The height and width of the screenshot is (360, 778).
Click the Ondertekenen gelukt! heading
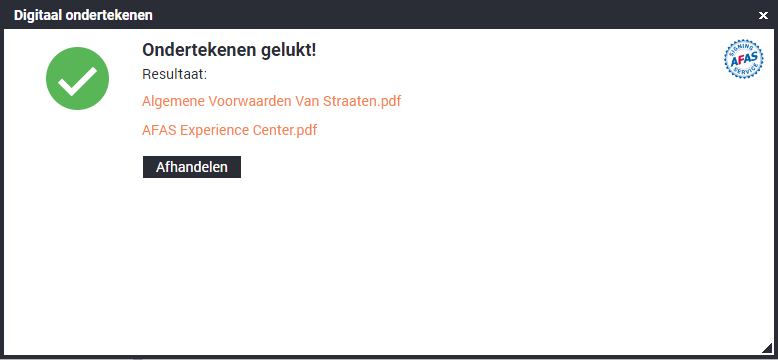coord(229,50)
